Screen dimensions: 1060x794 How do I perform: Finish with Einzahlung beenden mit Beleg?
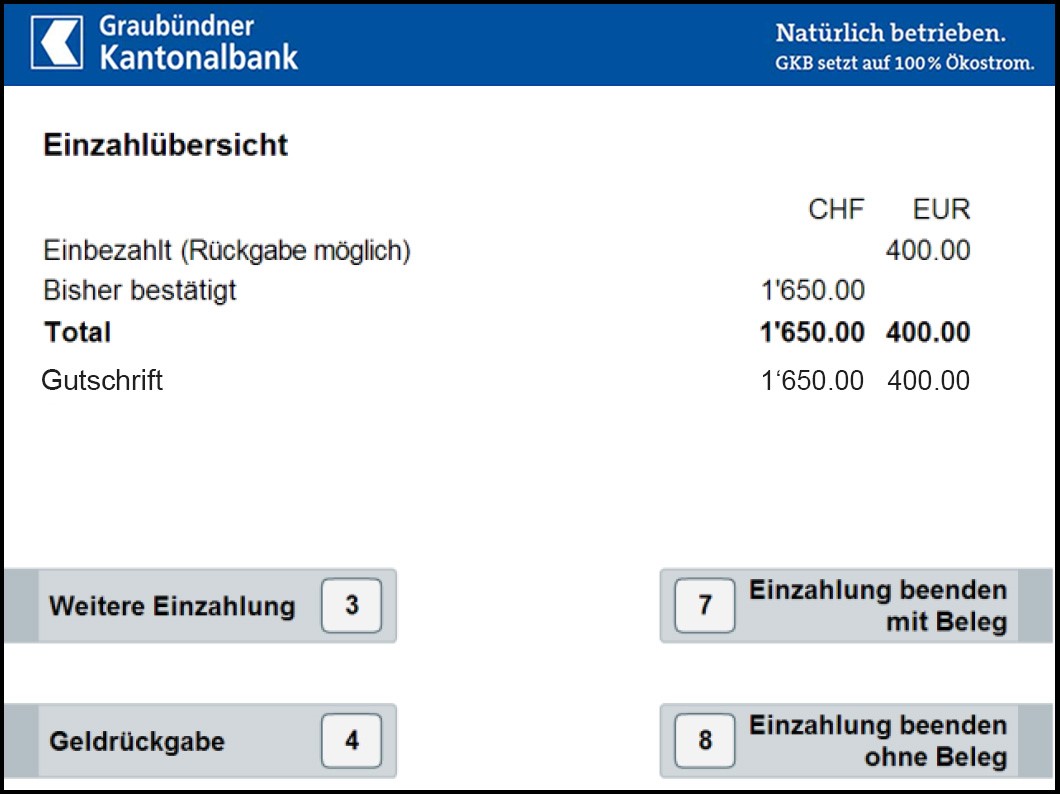[x=856, y=605]
